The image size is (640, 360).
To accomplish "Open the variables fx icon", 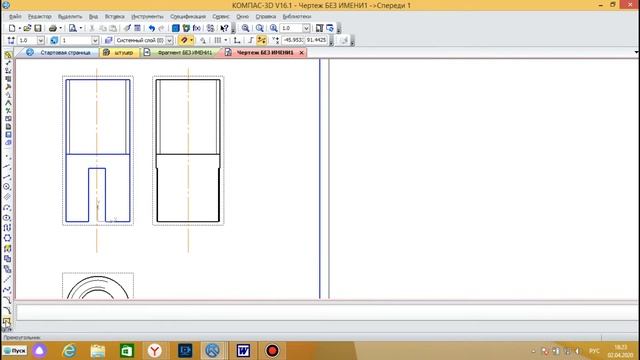I will [197, 28].
